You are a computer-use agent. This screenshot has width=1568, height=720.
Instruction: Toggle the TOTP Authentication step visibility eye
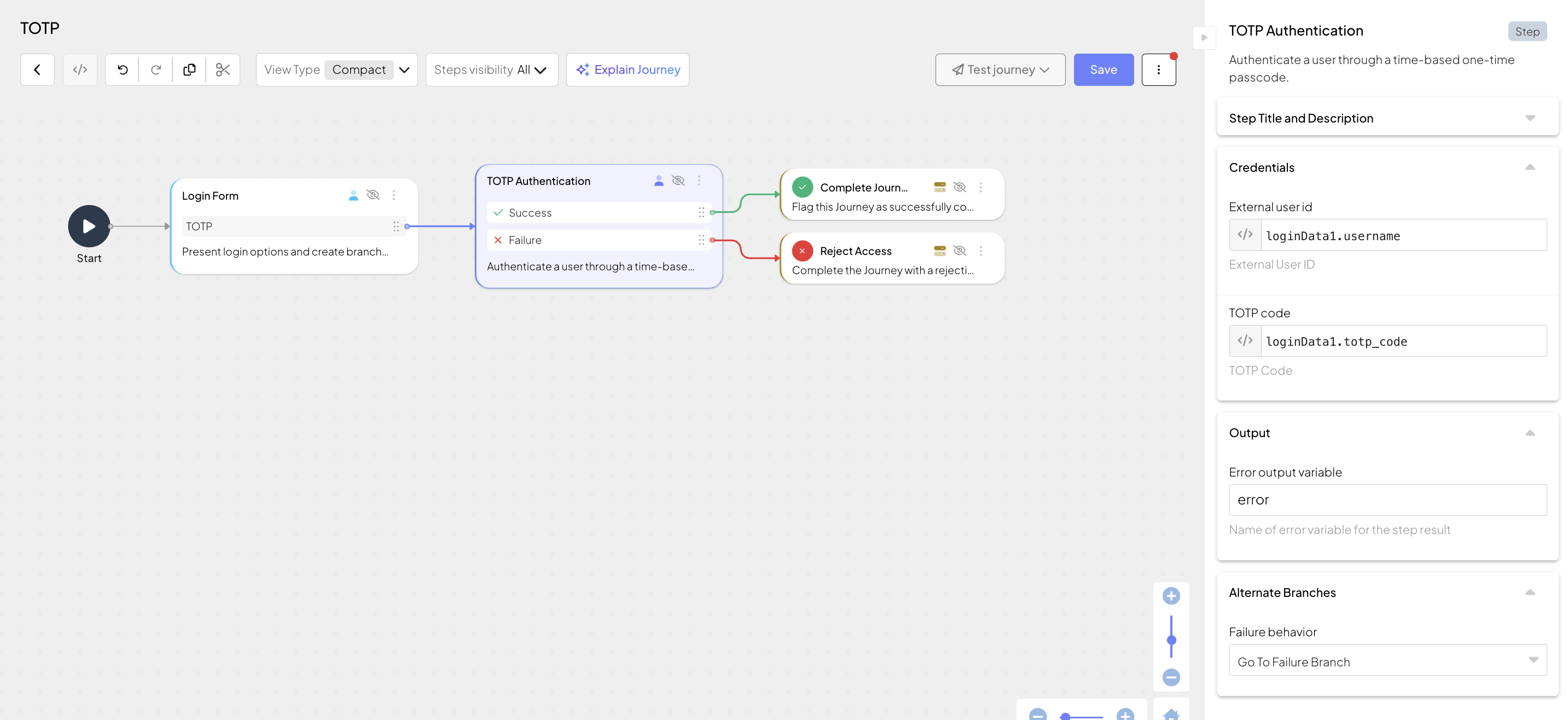[678, 180]
